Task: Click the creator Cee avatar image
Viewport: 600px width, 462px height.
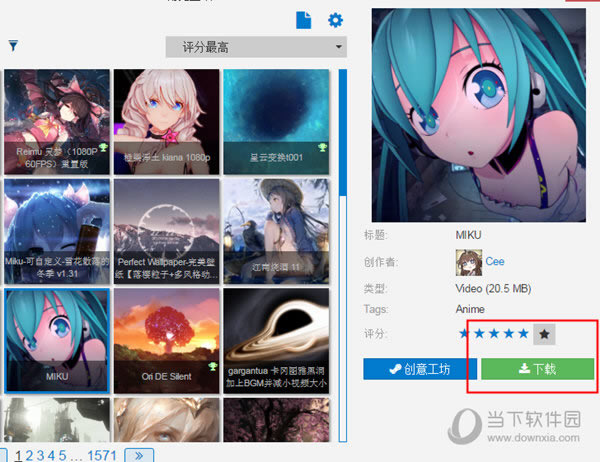Action: click(x=469, y=263)
